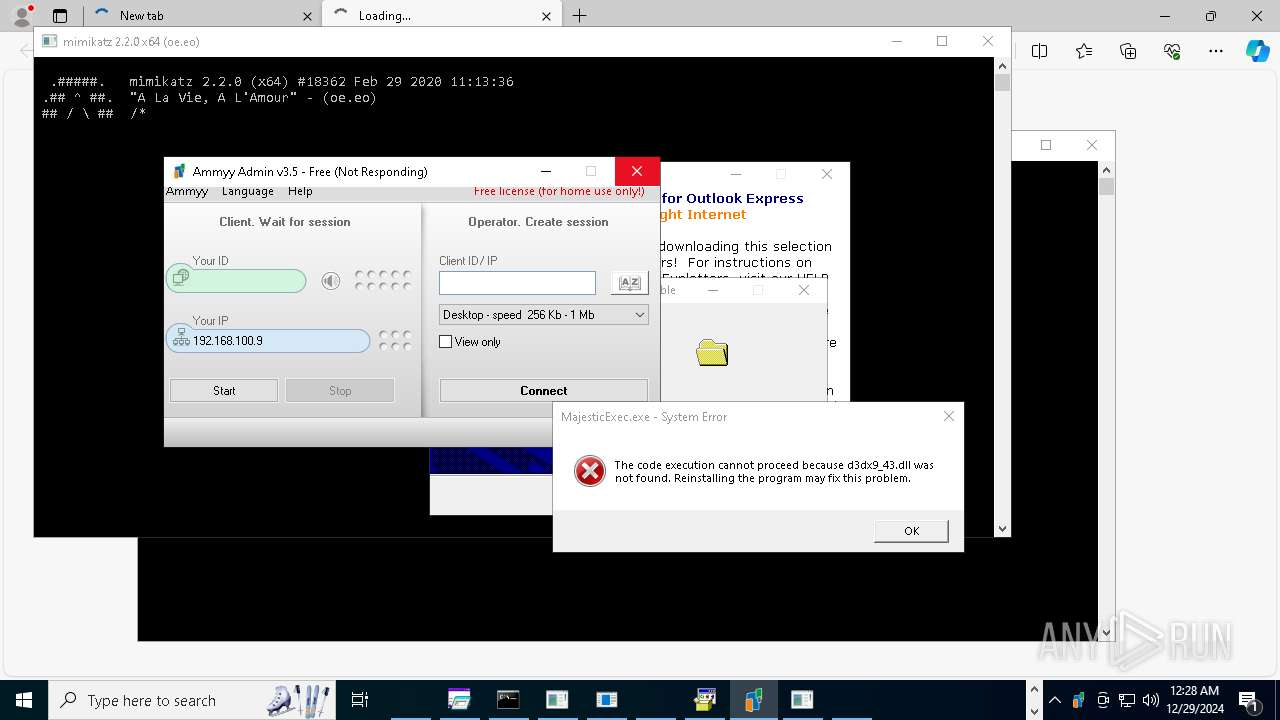Show hidden system tray icons

pyautogui.click(x=1055, y=700)
